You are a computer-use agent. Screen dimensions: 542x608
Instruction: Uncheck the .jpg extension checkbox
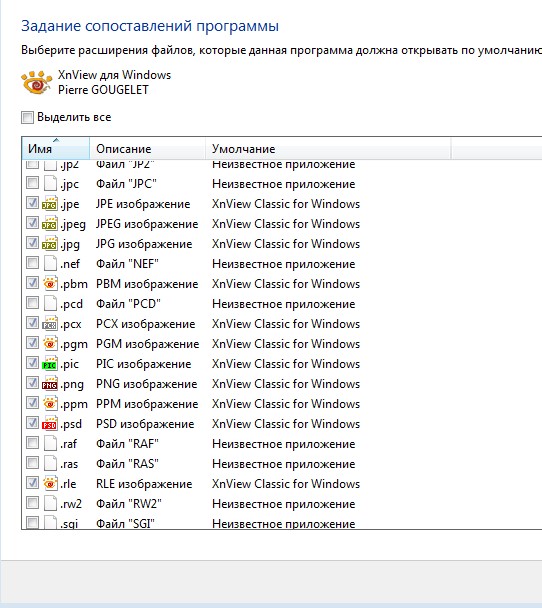(32, 243)
